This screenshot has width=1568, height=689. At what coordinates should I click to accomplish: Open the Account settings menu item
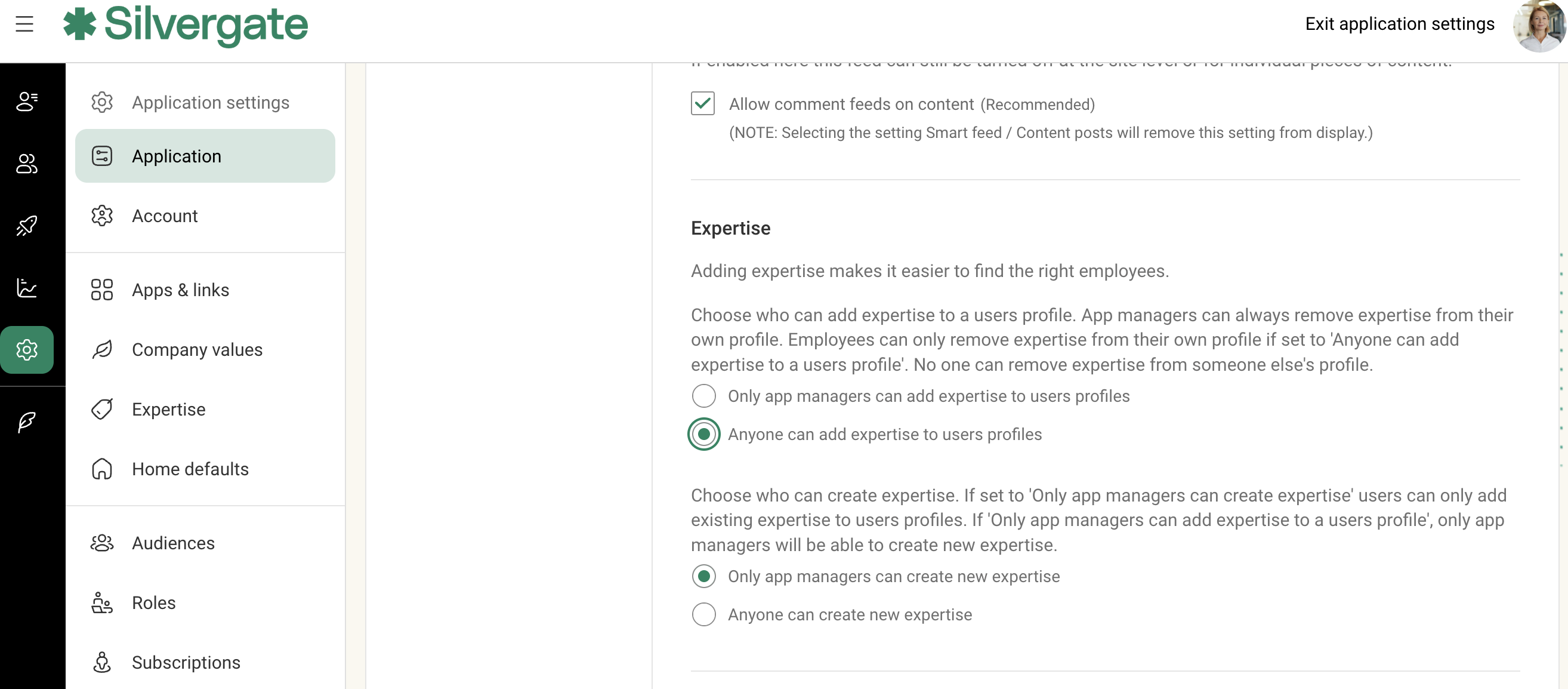click(x=164, y=216)
